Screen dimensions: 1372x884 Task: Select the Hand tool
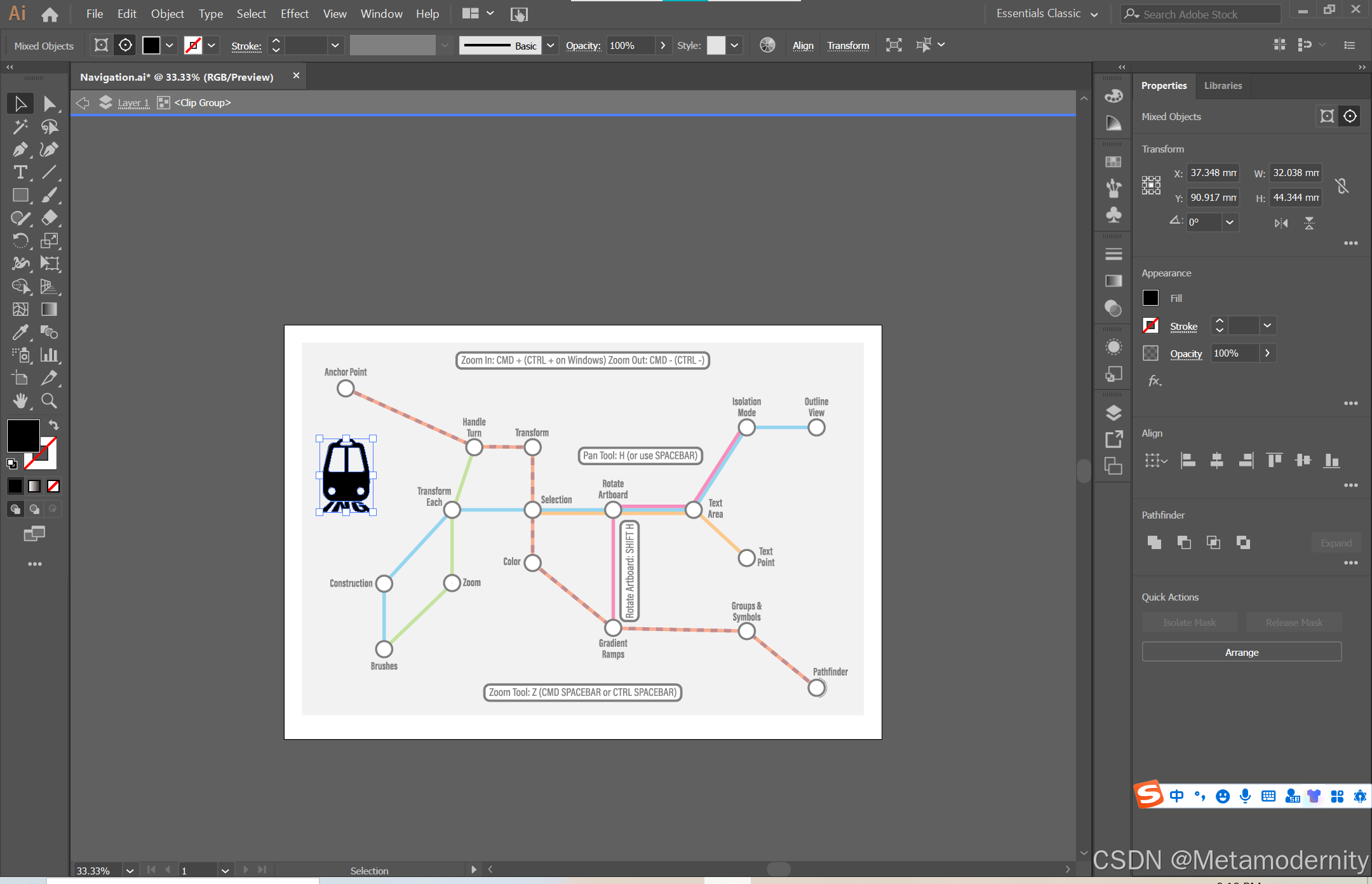(x=20, y=401)
